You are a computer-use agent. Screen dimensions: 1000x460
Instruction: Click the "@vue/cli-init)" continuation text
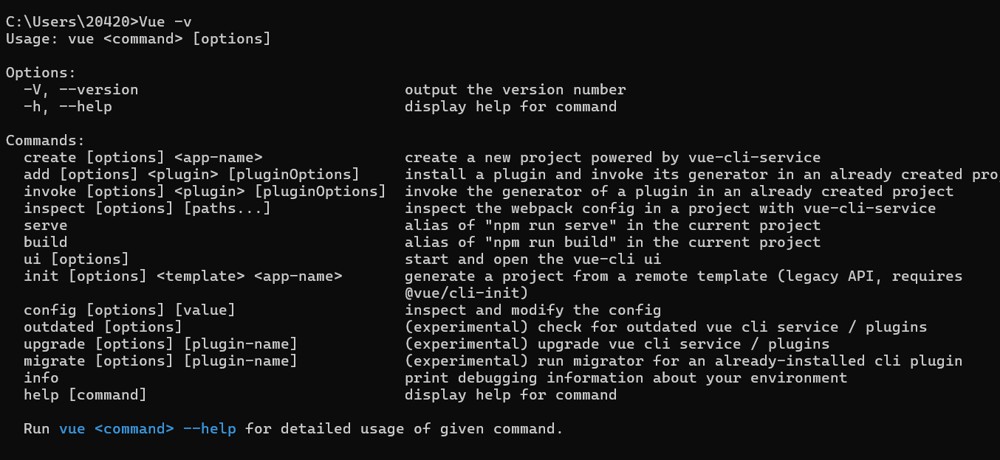click(466, 293)
